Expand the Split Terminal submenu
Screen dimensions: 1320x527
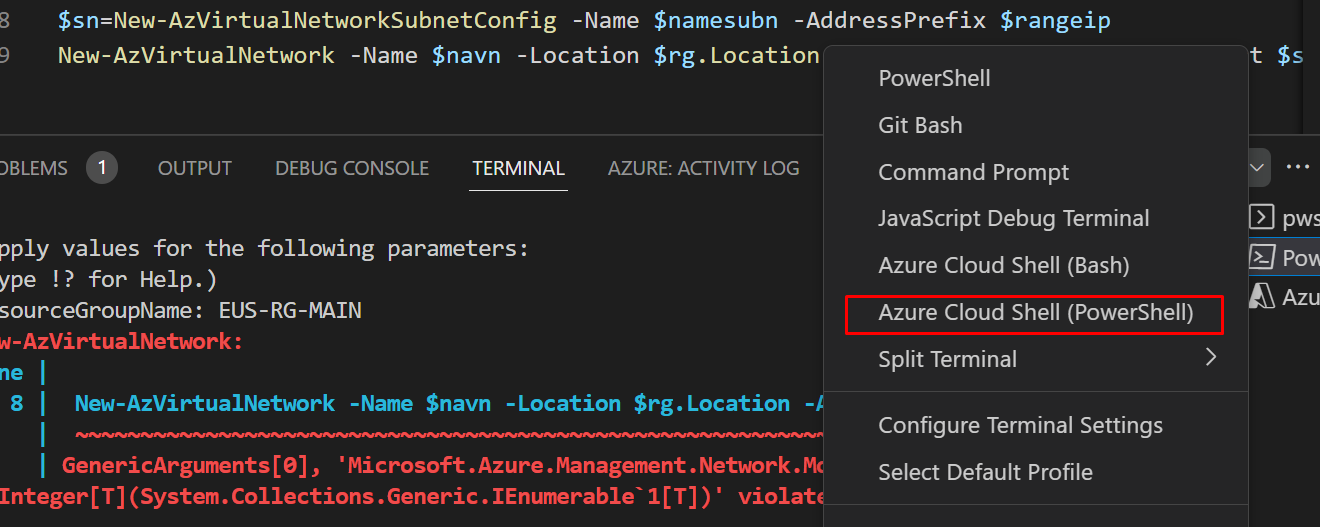click(x=1035, y=358)
